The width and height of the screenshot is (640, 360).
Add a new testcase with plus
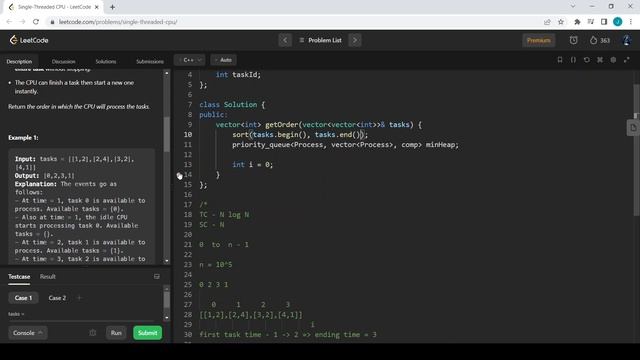tap(79, 298)
